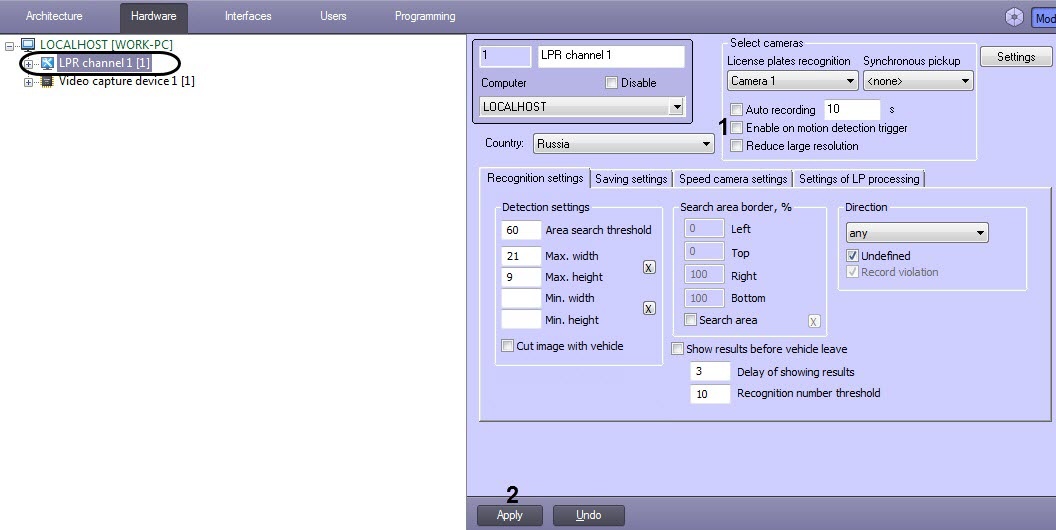This screenshot has width=1056, height=530.
Task: Click the X button beside Max. width
Action: pos(649,267)
